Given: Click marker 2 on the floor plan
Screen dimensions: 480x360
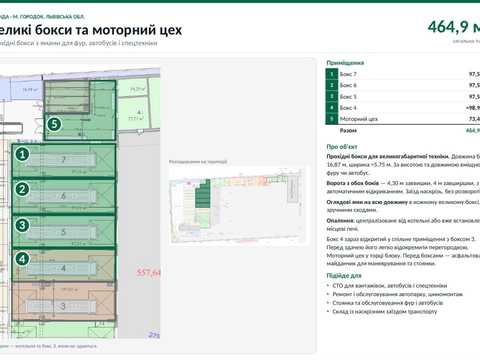Looking at the screenshot, I should (x=22, y=189).
